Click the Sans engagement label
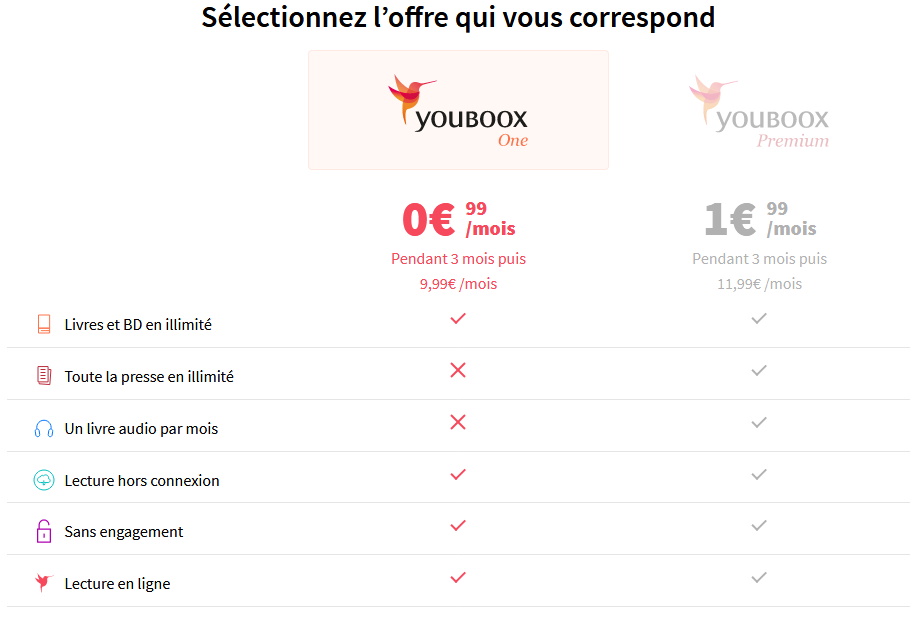Screen dimensions: 915x638 pyautogui.click(x=124, y=532)
